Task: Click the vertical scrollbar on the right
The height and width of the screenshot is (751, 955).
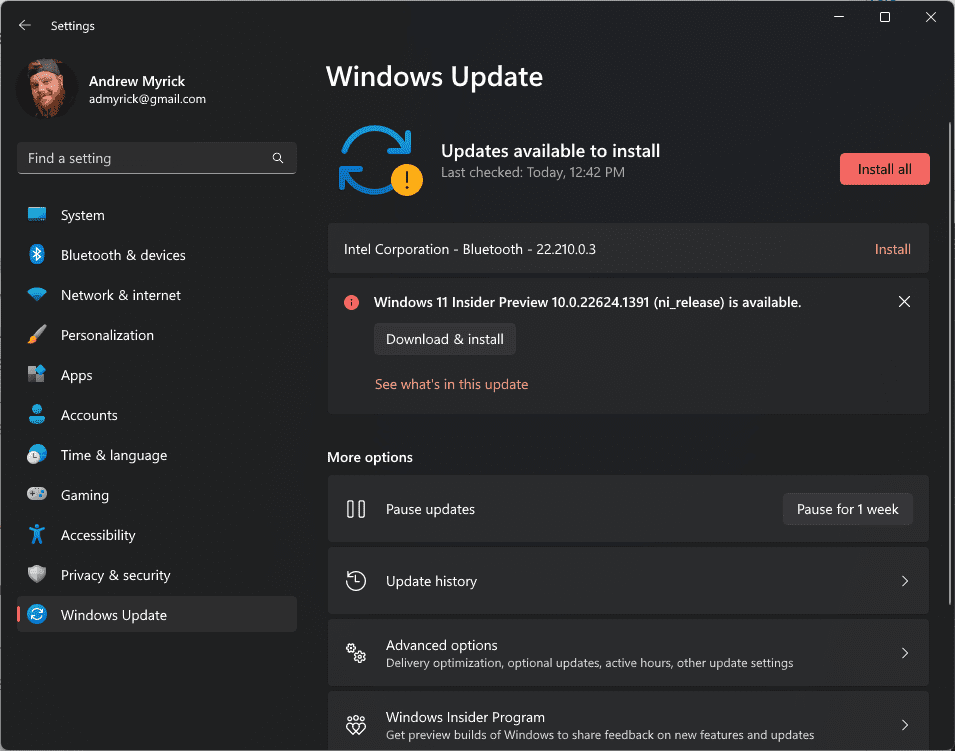Action: click(950, 362)
